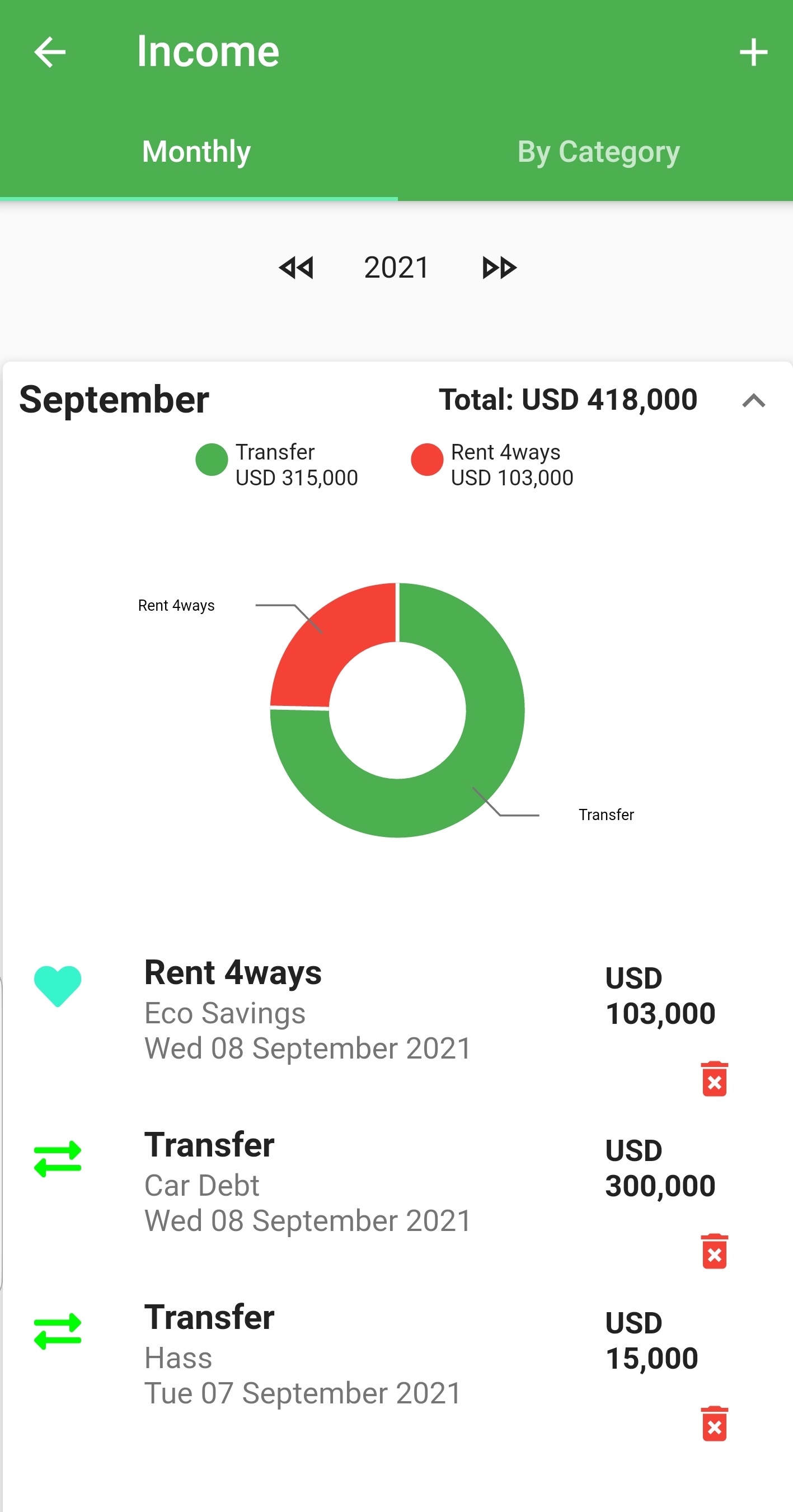Add new income with plus icon
Image resolution: width=793 pixels, height=1512 pixels.
[x=753, y=52]
